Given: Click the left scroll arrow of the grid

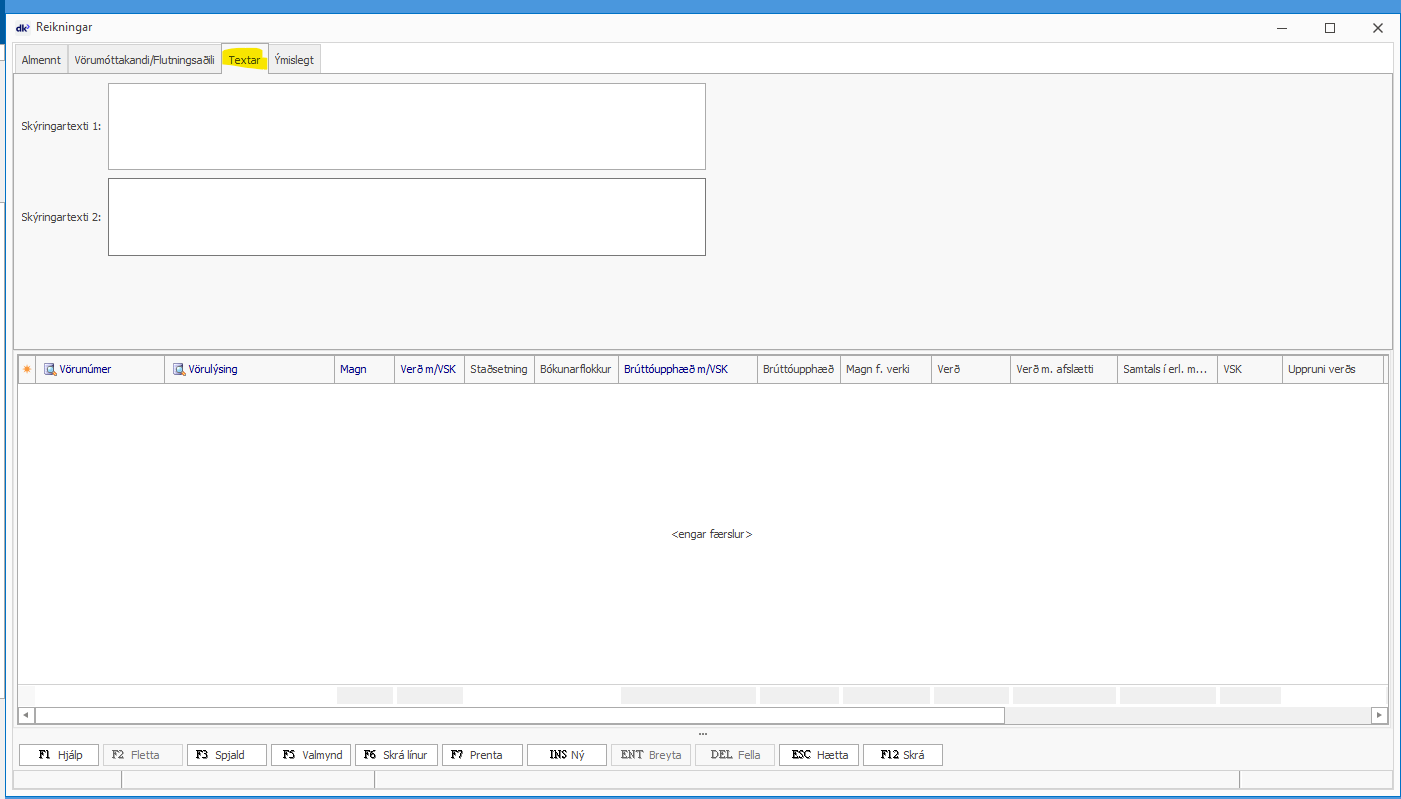Looking at the screenshot, I should coord(26,715).
